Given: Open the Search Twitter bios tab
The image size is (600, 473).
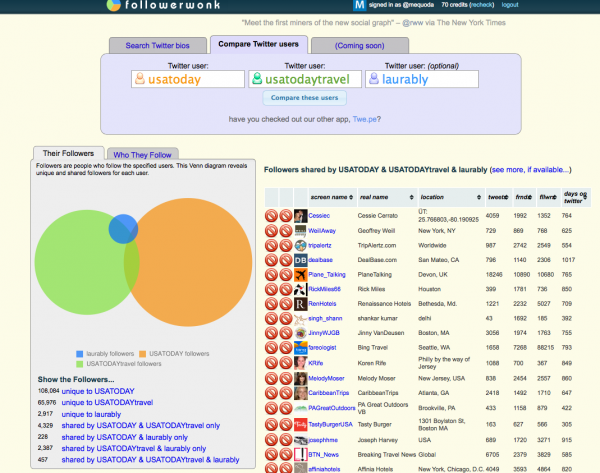Looking at the screenshot, I should [158, 46].
